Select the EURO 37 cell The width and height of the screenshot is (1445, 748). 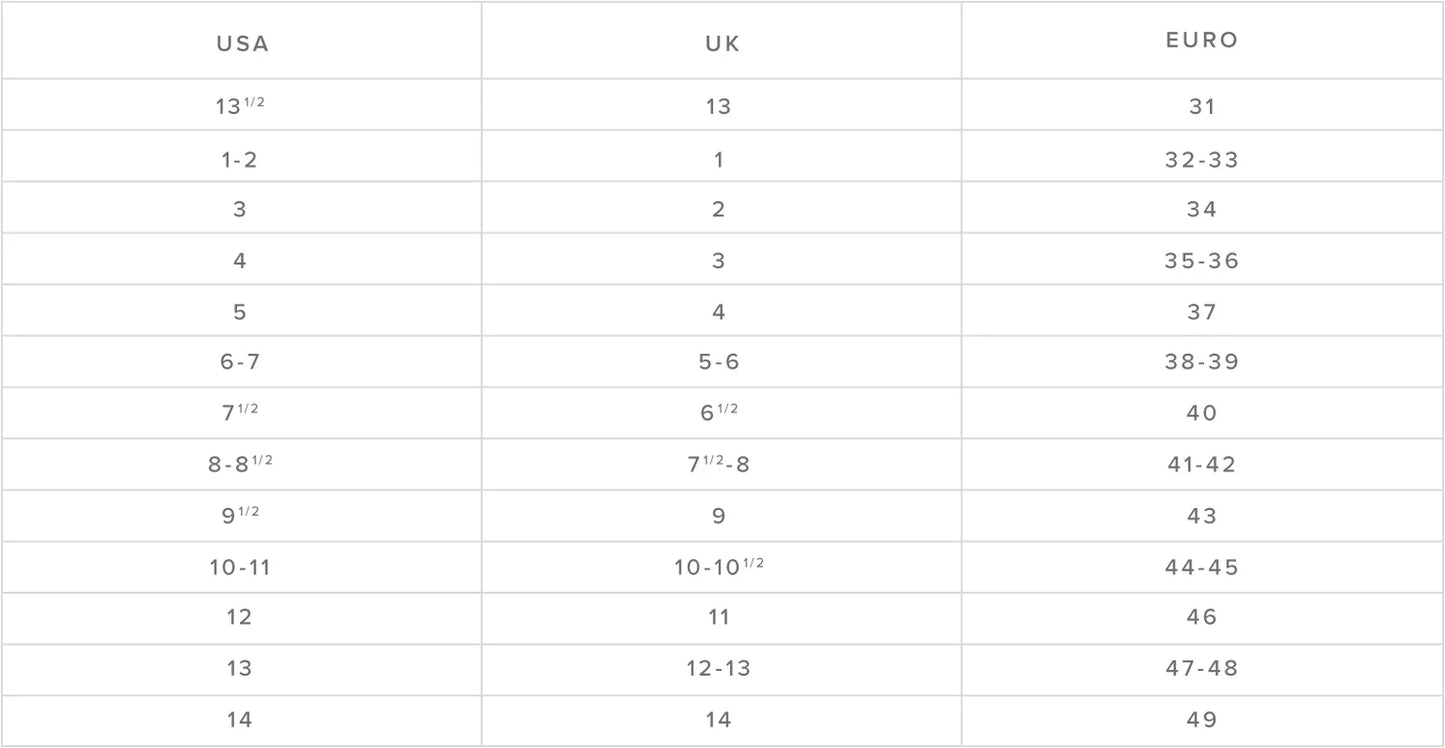pos(1202,312)
